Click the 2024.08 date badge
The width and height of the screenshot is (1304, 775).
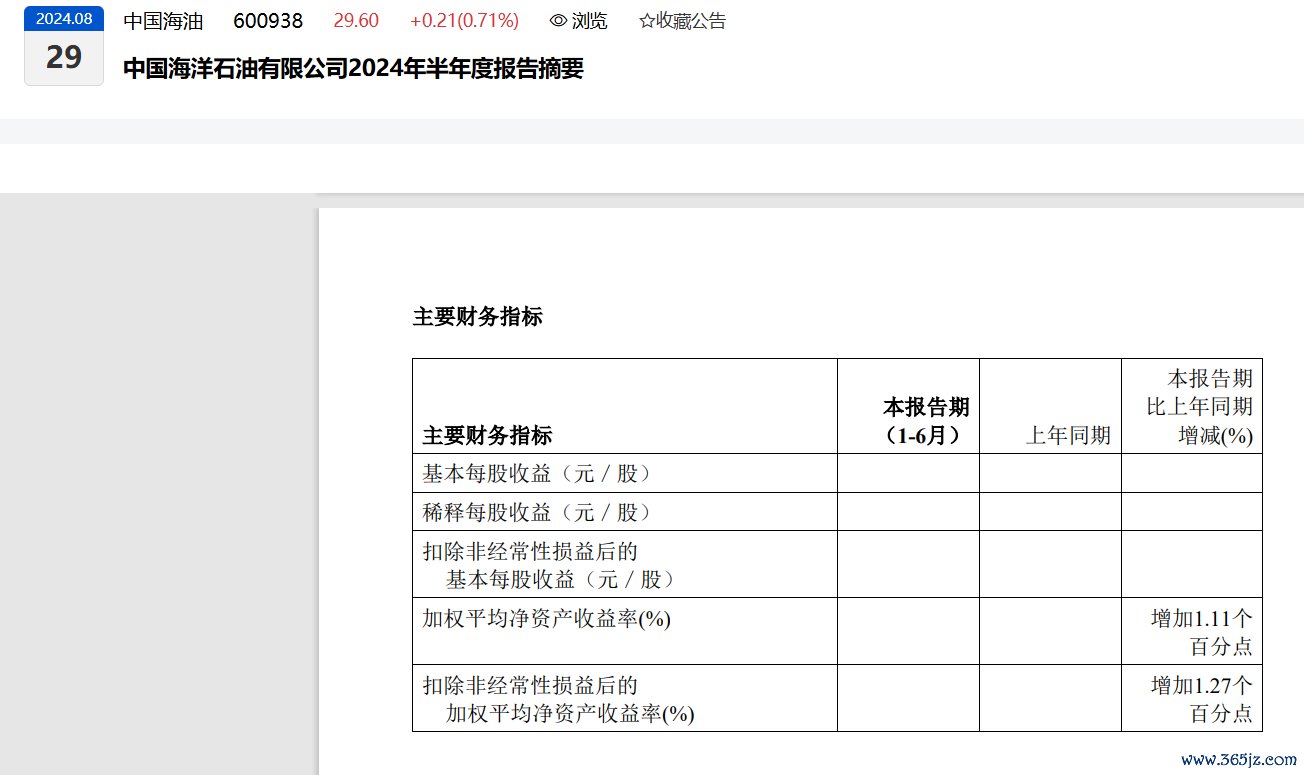point(64,18)
